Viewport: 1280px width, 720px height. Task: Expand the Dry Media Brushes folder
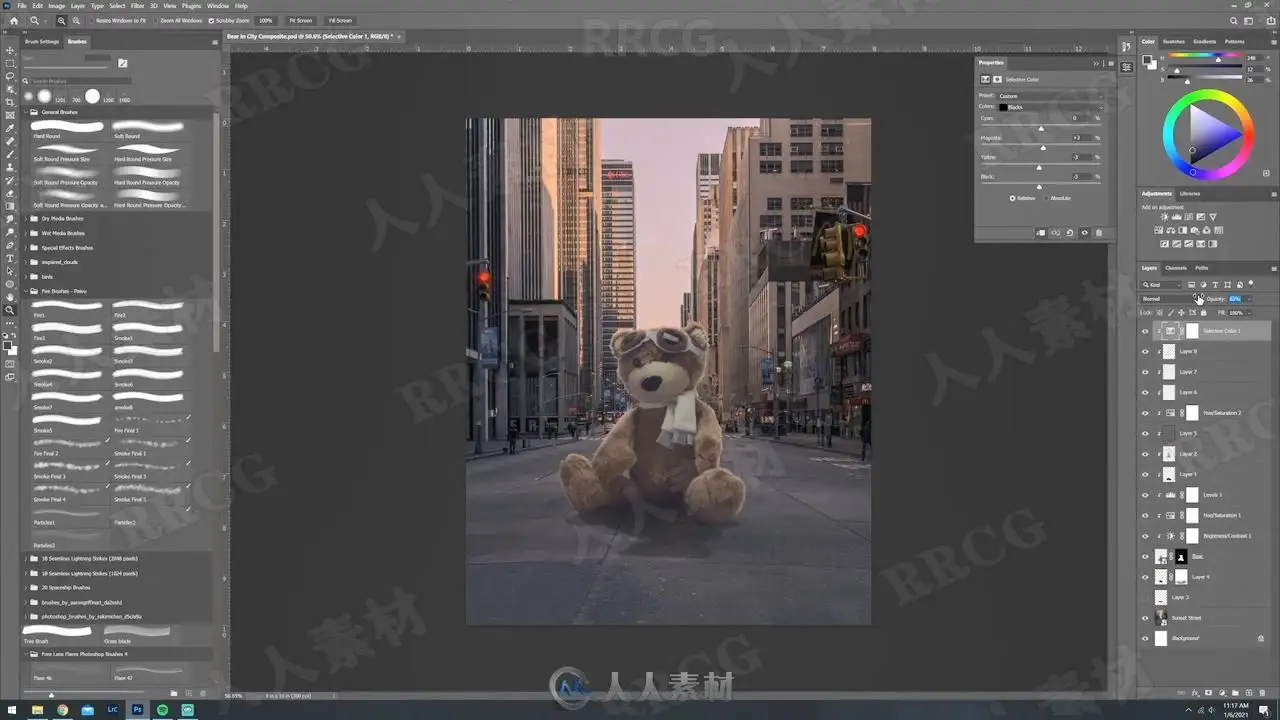(26, 218)
